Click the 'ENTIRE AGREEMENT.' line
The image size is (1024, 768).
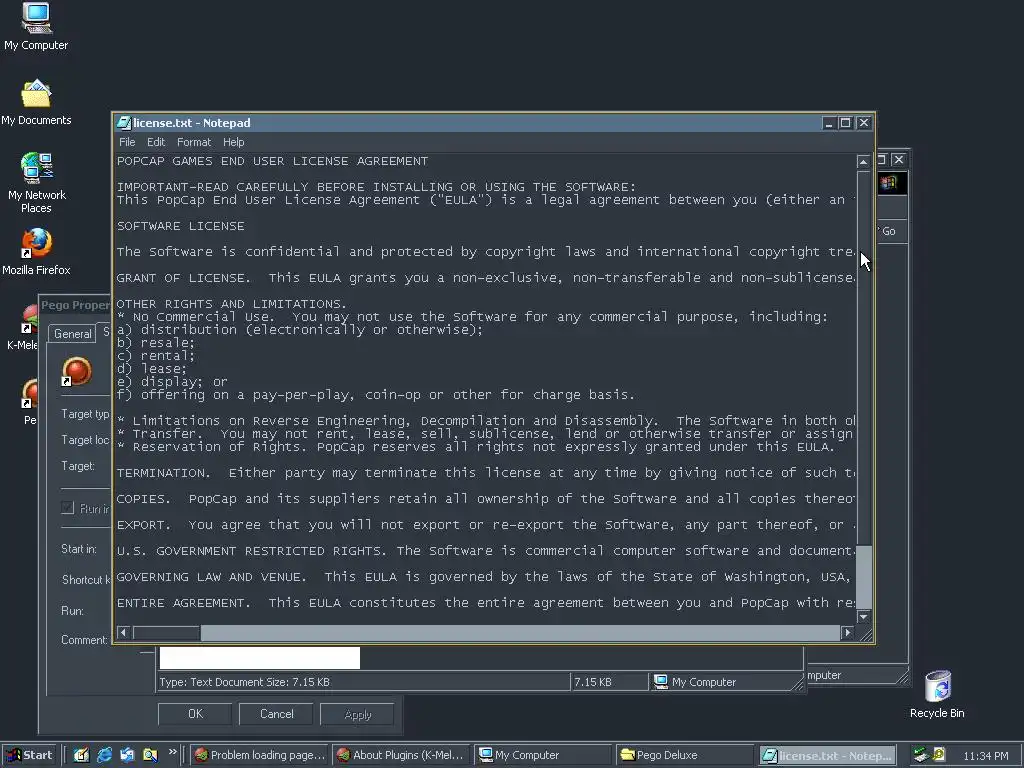coord(485,603)
